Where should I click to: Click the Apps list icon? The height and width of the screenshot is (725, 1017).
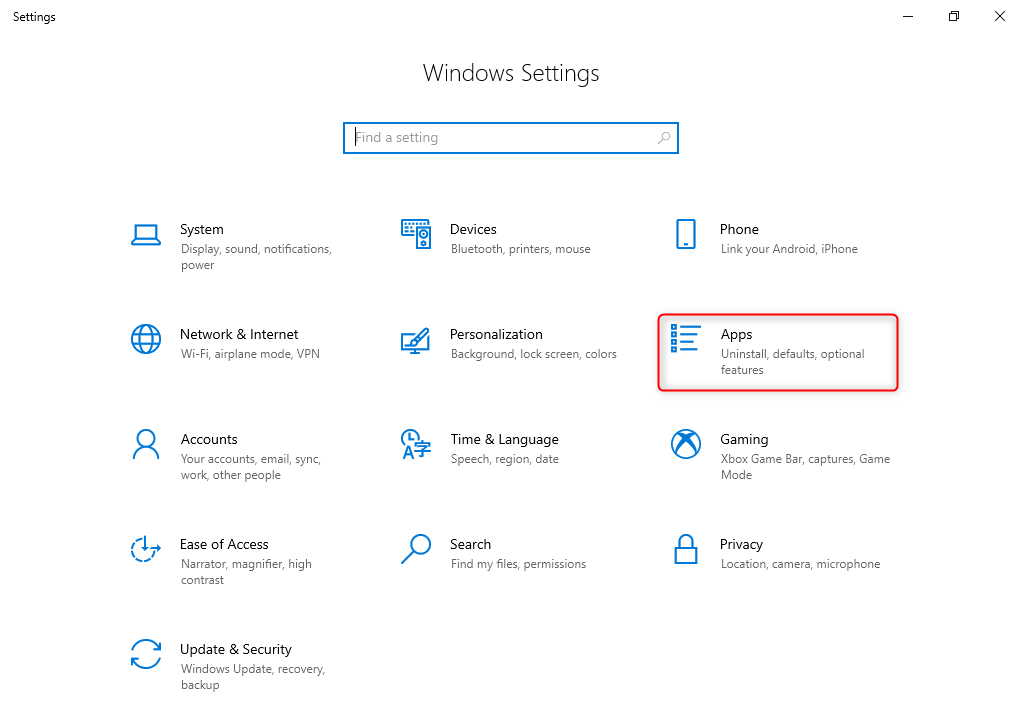pos(685,339)
